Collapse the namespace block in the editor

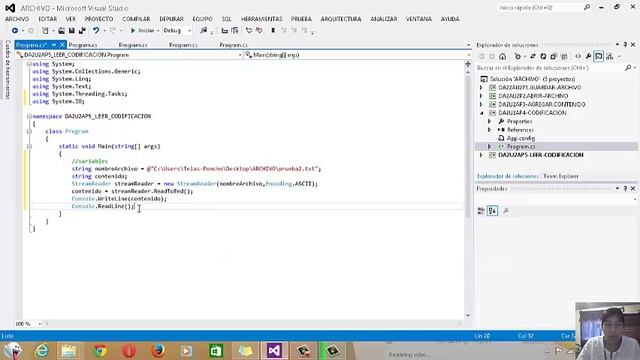click(x=29, y=116)
